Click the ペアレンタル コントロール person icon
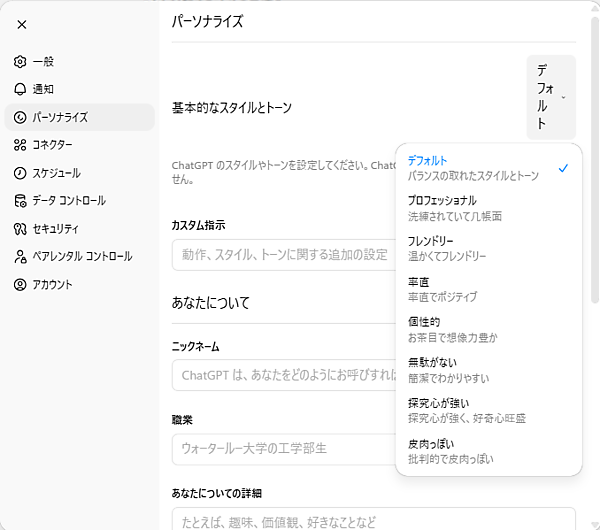The image size is (600, 530). pyautogui.click(x=20, y=257)
